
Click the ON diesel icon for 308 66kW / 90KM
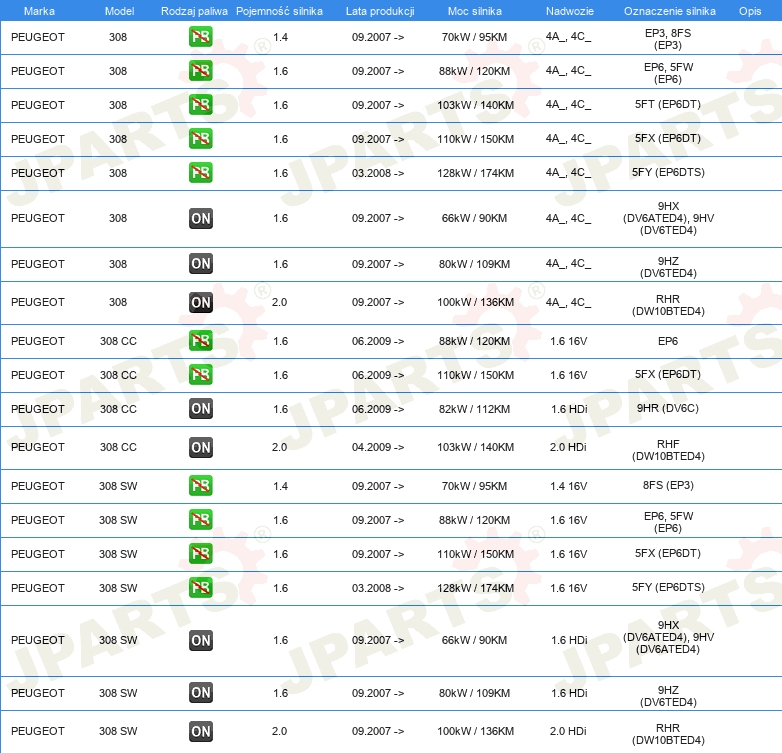[200, 218]
